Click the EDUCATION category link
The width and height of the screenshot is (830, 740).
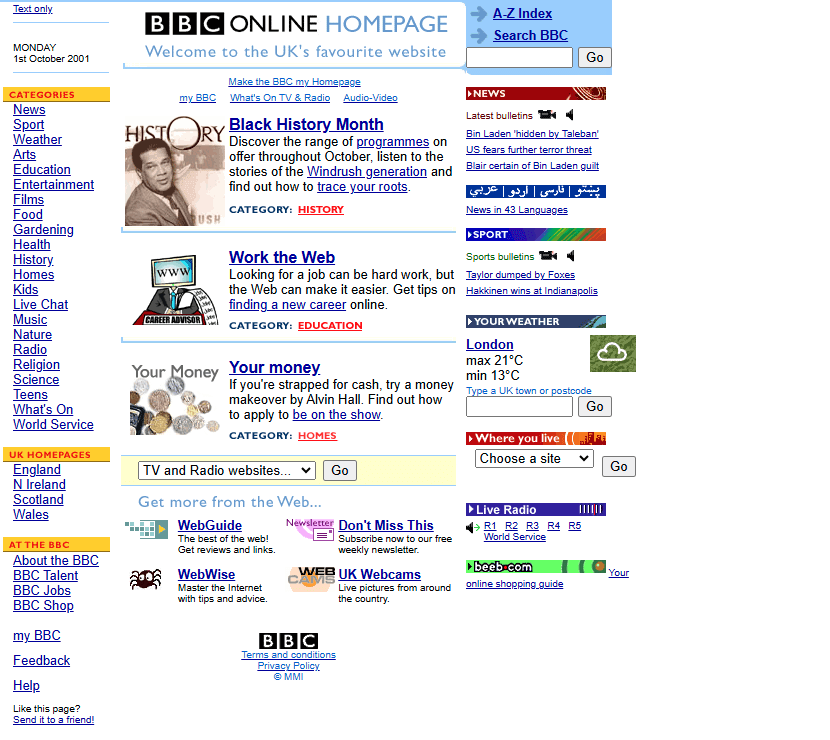click(330, 326)
